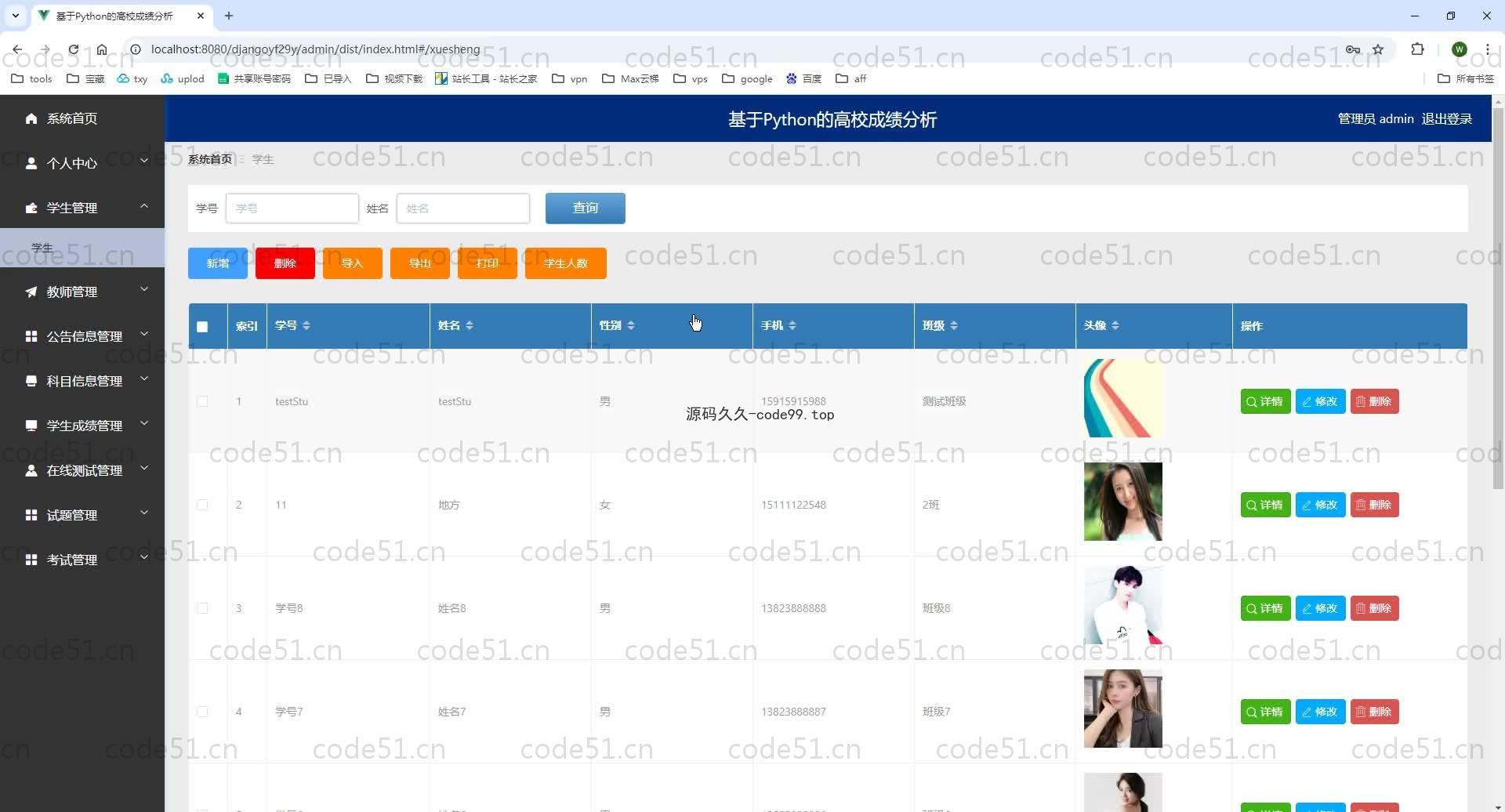Click the 学生人数 button
This screenshot has height=812, width=1505.
pos(566,263)
